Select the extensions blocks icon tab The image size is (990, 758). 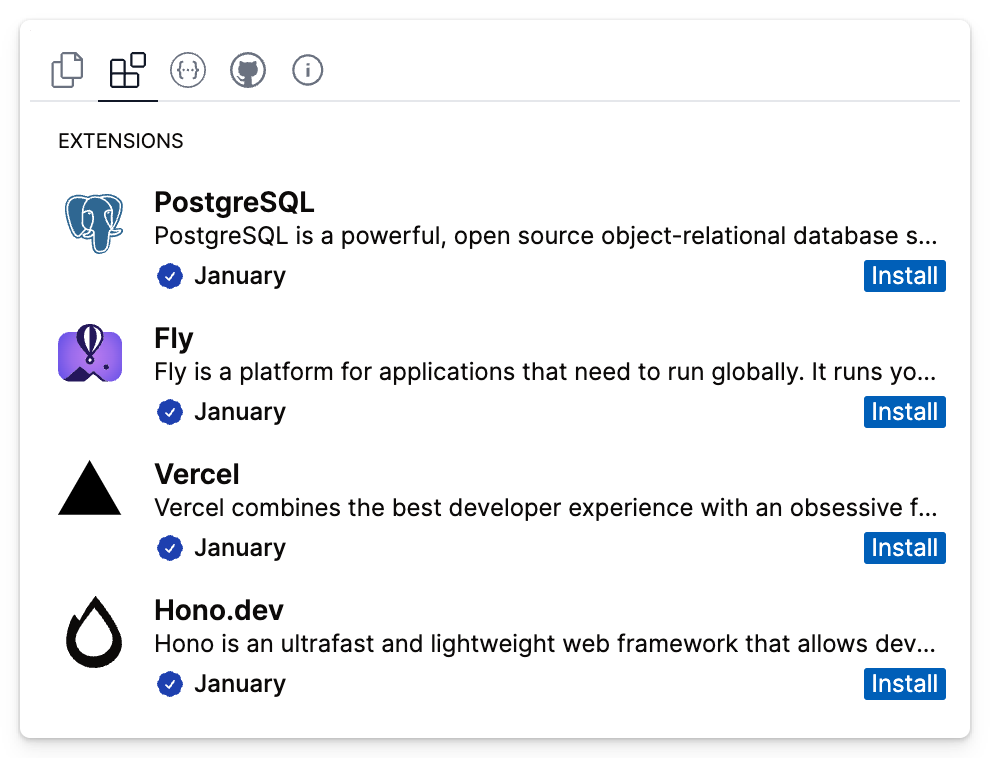pos(128,71)
